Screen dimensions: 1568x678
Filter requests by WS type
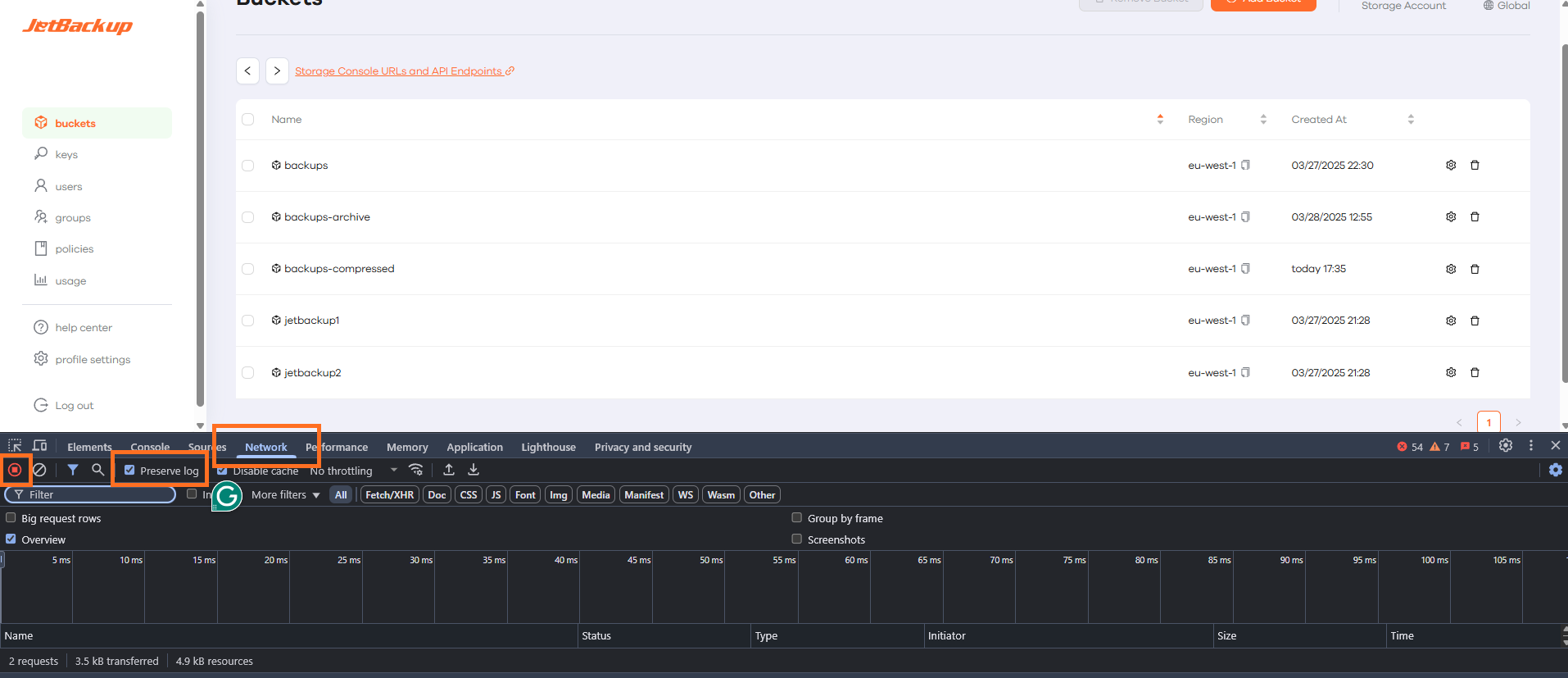[x=686, y=494]
